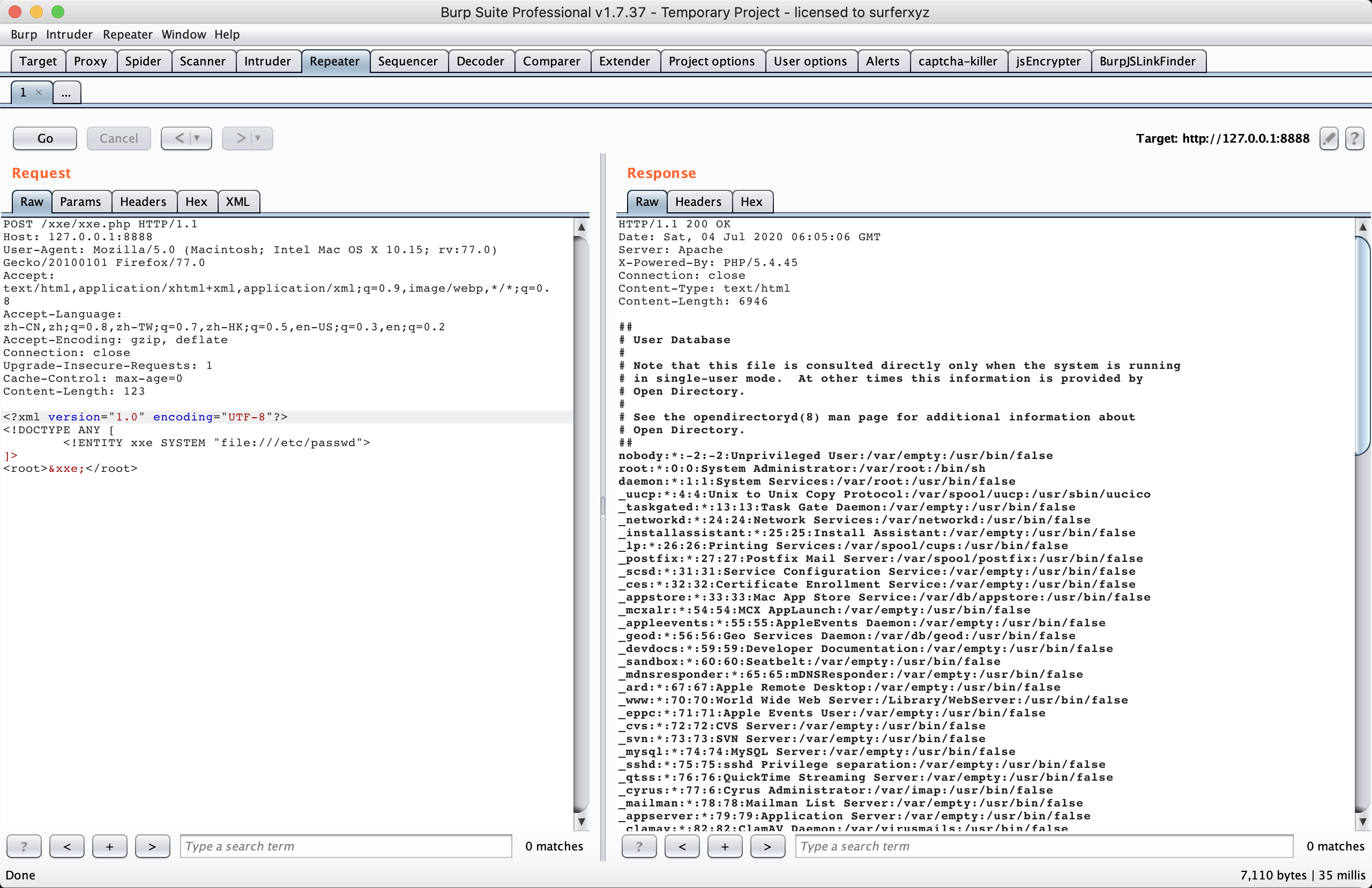
Task: Open new Repeater tab with ellipsis
Action: click(x=66, y=92)
